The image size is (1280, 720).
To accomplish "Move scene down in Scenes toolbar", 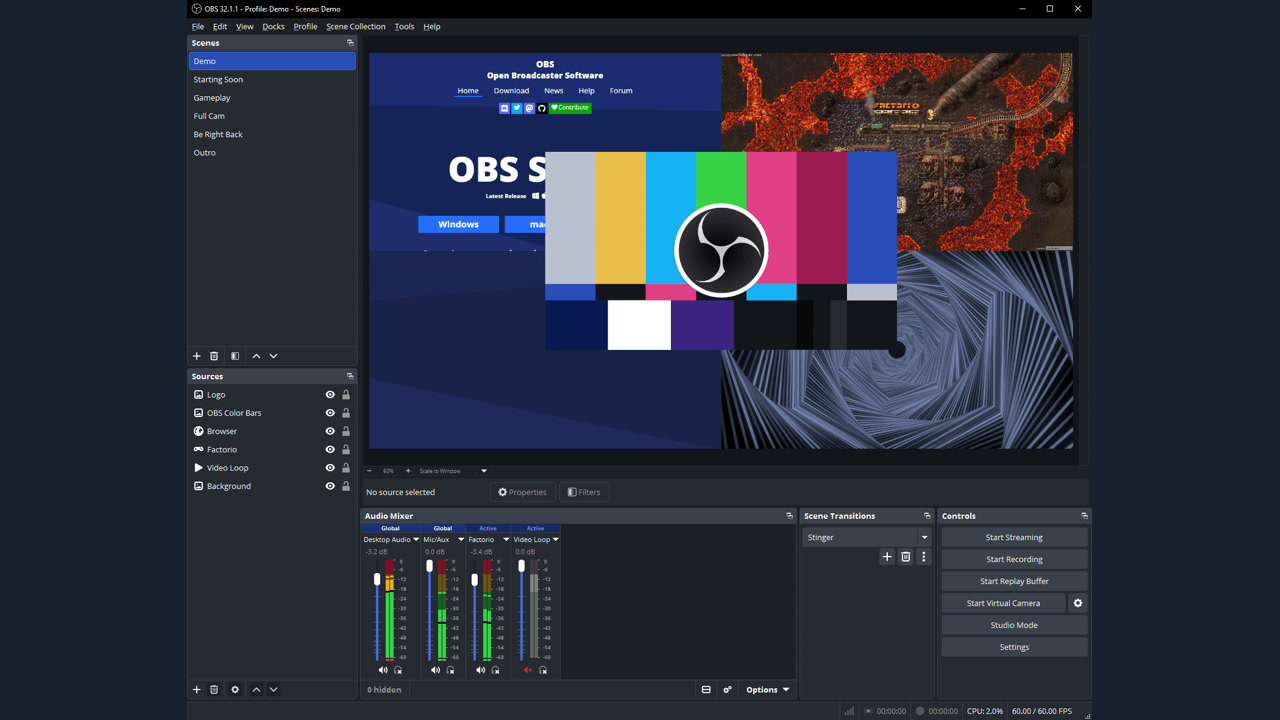I will 273,356.
